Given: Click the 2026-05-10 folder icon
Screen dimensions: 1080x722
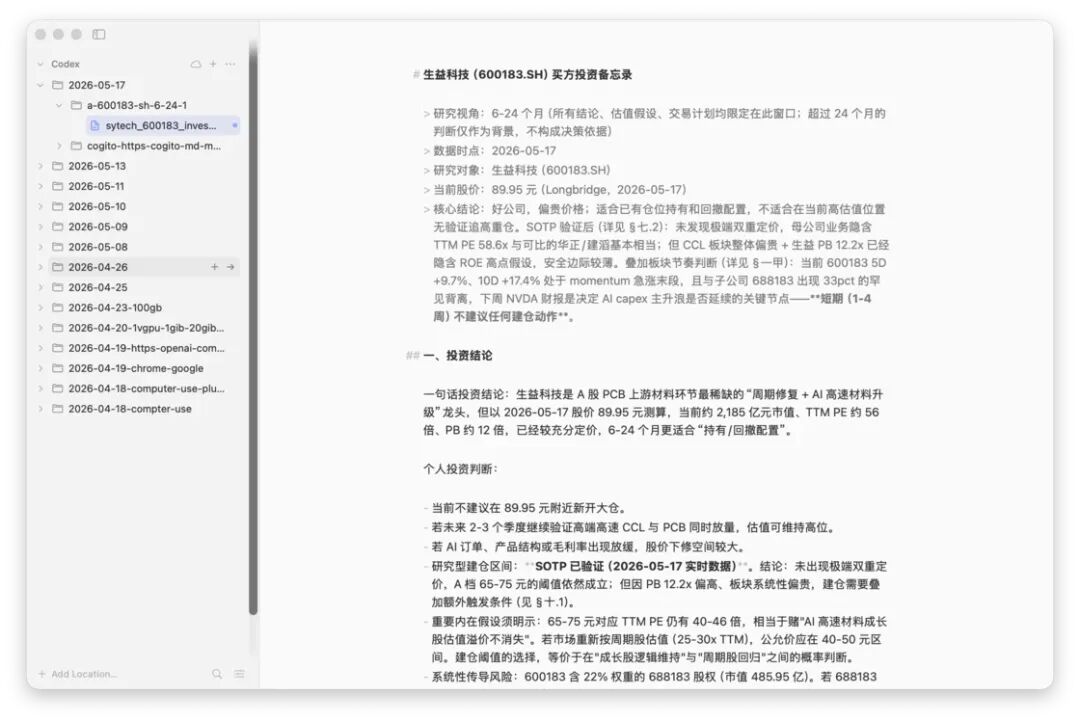Looking at the screenshot, I should [x=58, y=207].
